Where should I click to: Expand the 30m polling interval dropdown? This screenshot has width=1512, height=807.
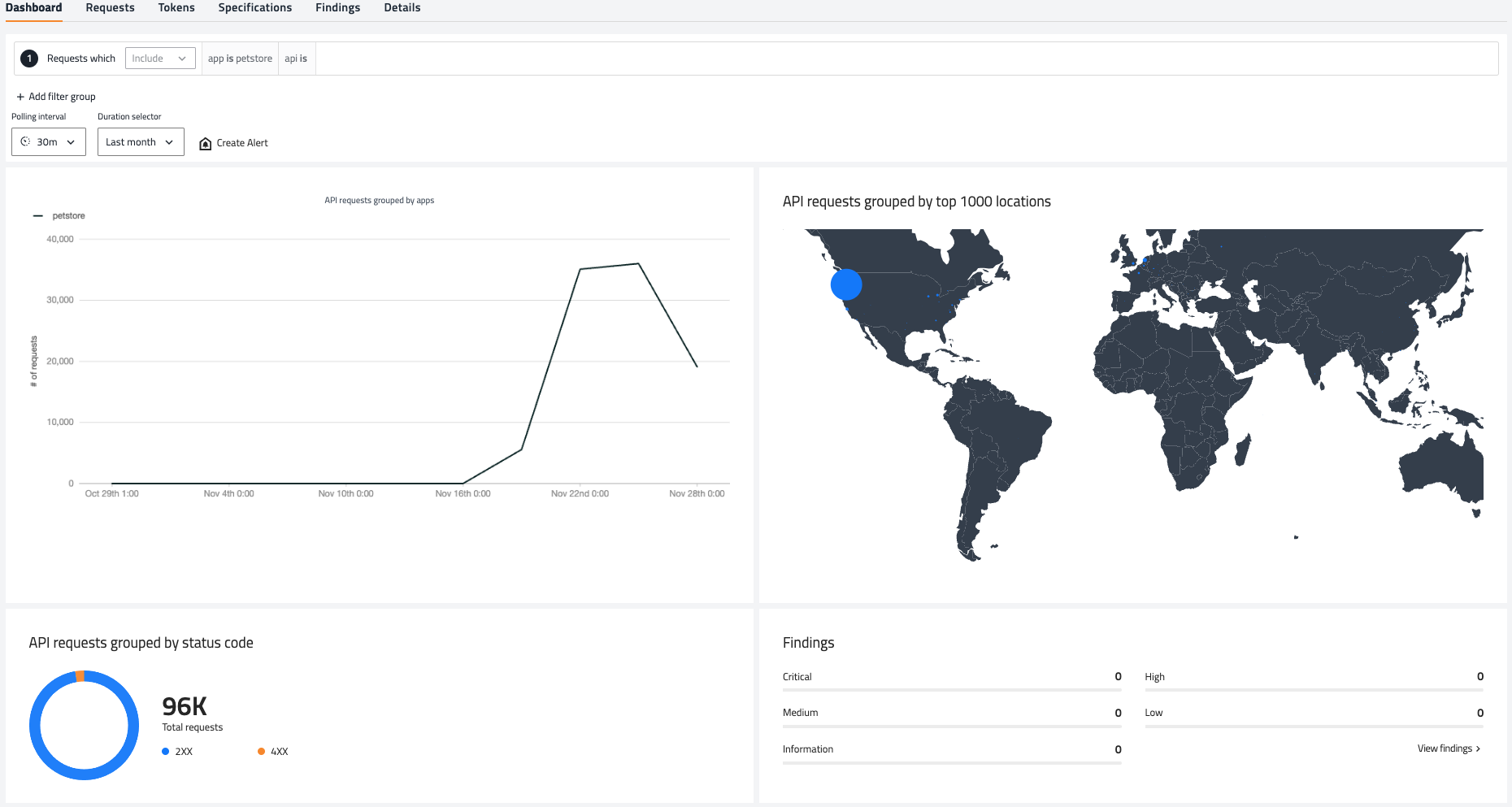pos(49,142)
